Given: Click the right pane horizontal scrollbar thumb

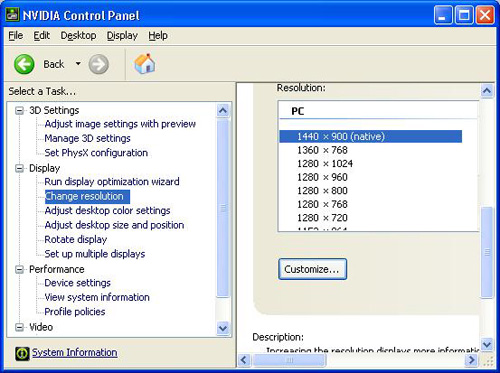Looking at the screenshot, I should click(x=289, y=360).
